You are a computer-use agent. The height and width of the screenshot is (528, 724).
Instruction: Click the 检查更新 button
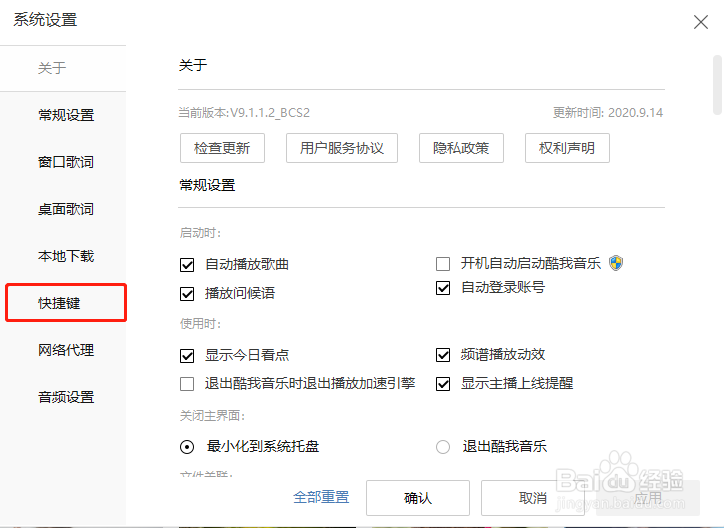tap(222, 148)
